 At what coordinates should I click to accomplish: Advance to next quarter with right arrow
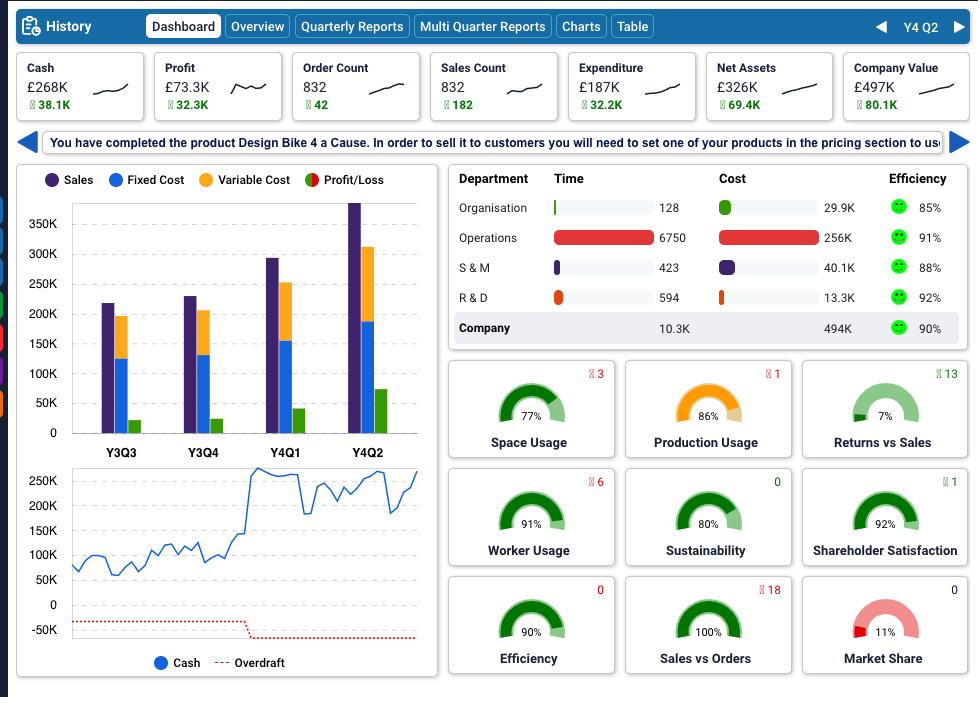click(959, 27)
